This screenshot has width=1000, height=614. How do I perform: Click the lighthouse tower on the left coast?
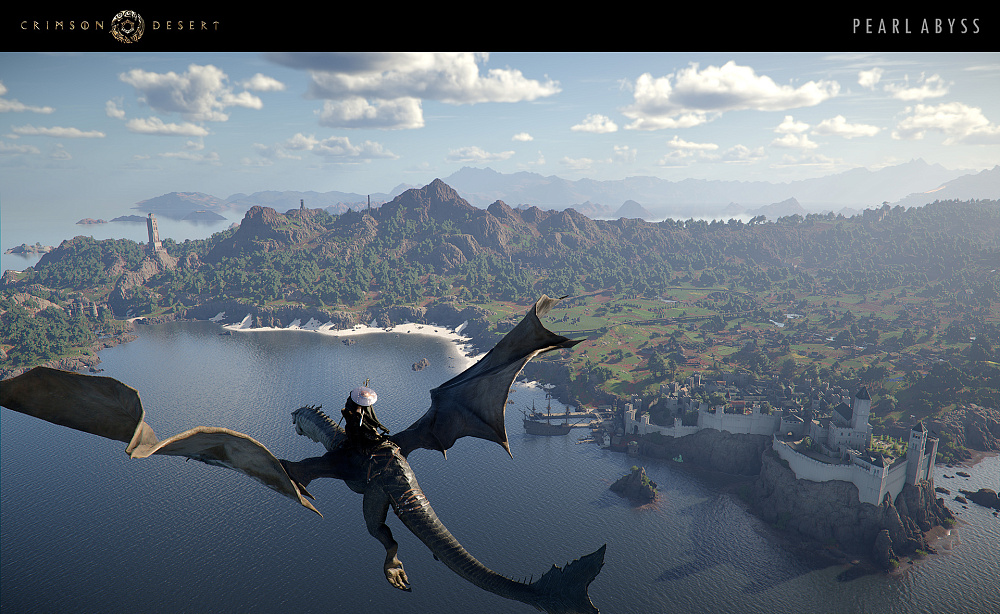pyautogui.click(x=152, y=228)
